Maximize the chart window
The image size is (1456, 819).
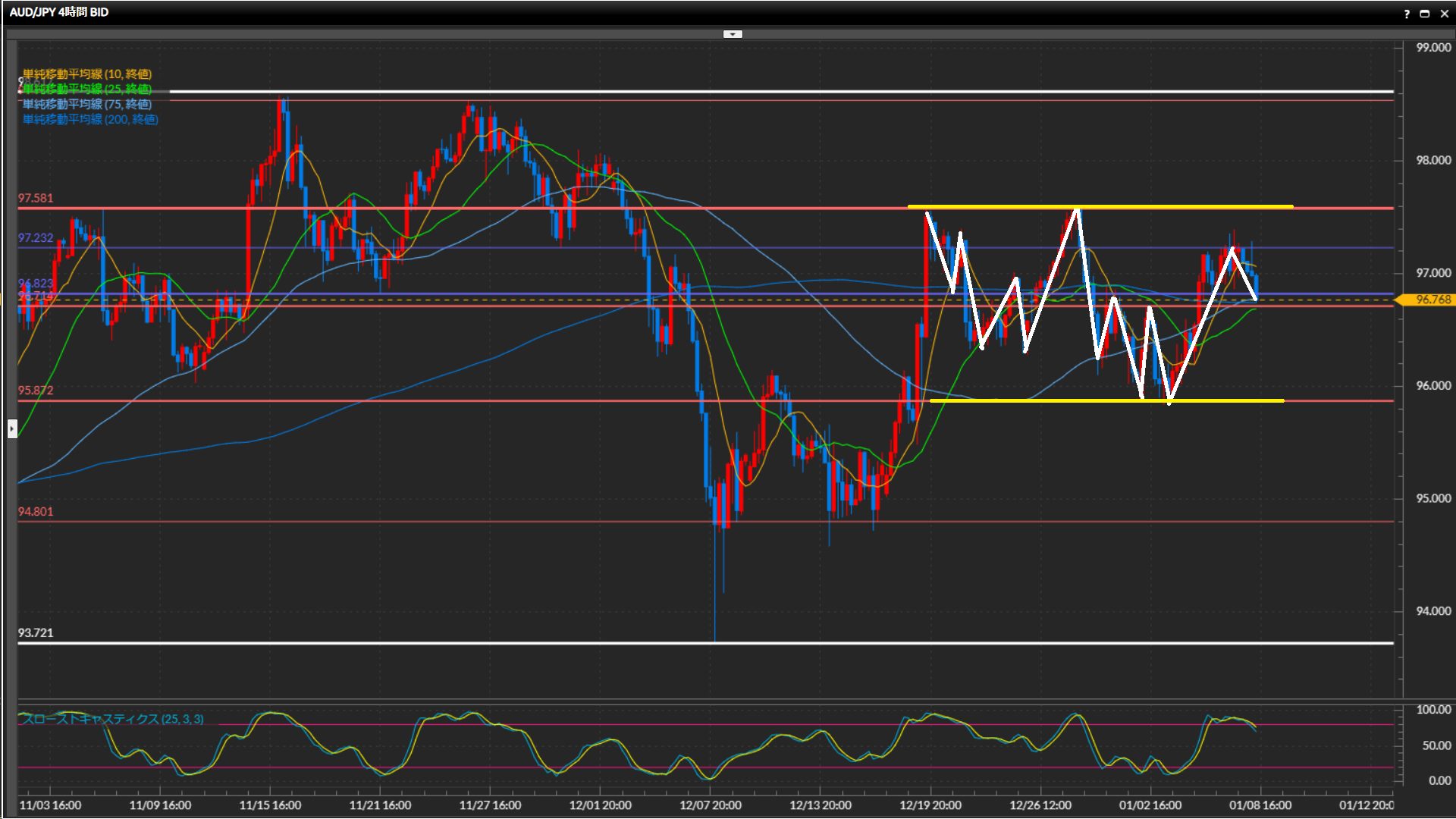1424,14
